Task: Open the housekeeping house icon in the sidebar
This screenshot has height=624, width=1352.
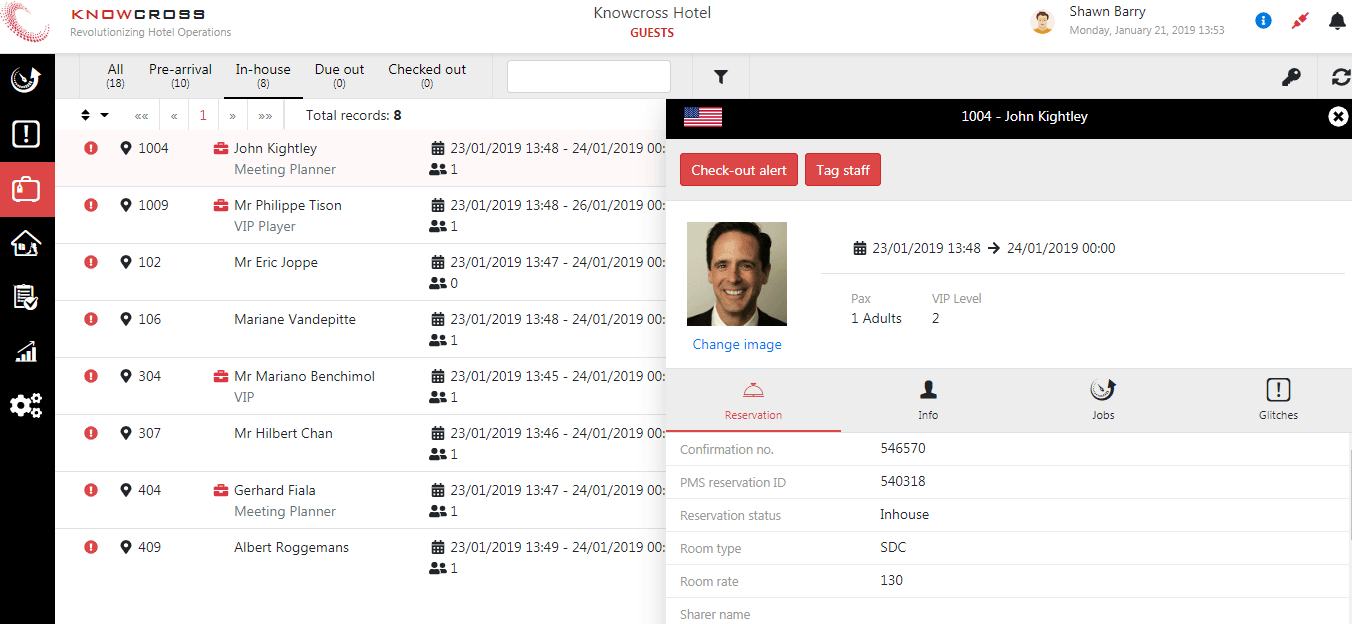Action: (x=27, y=243)
